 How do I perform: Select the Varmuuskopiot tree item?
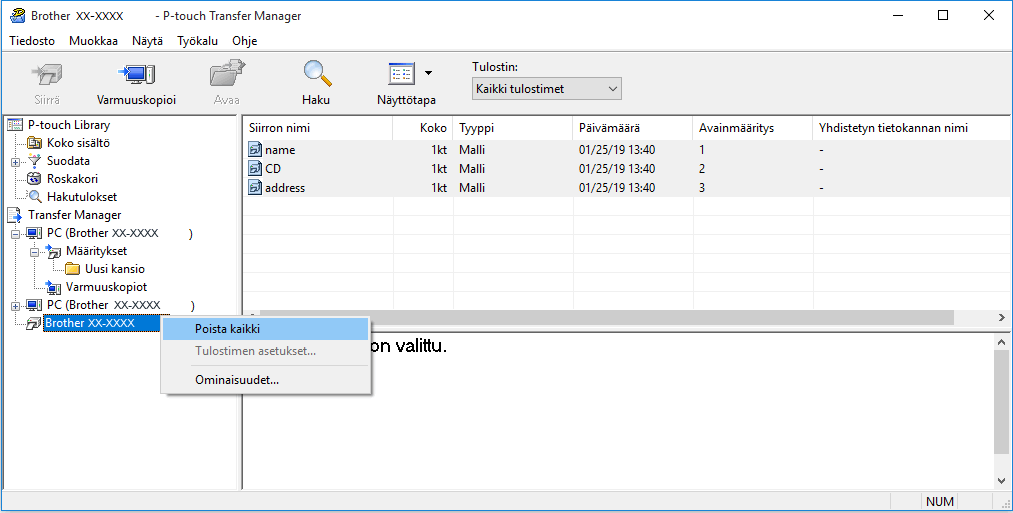pyautogui.click(x=107, y=288)
